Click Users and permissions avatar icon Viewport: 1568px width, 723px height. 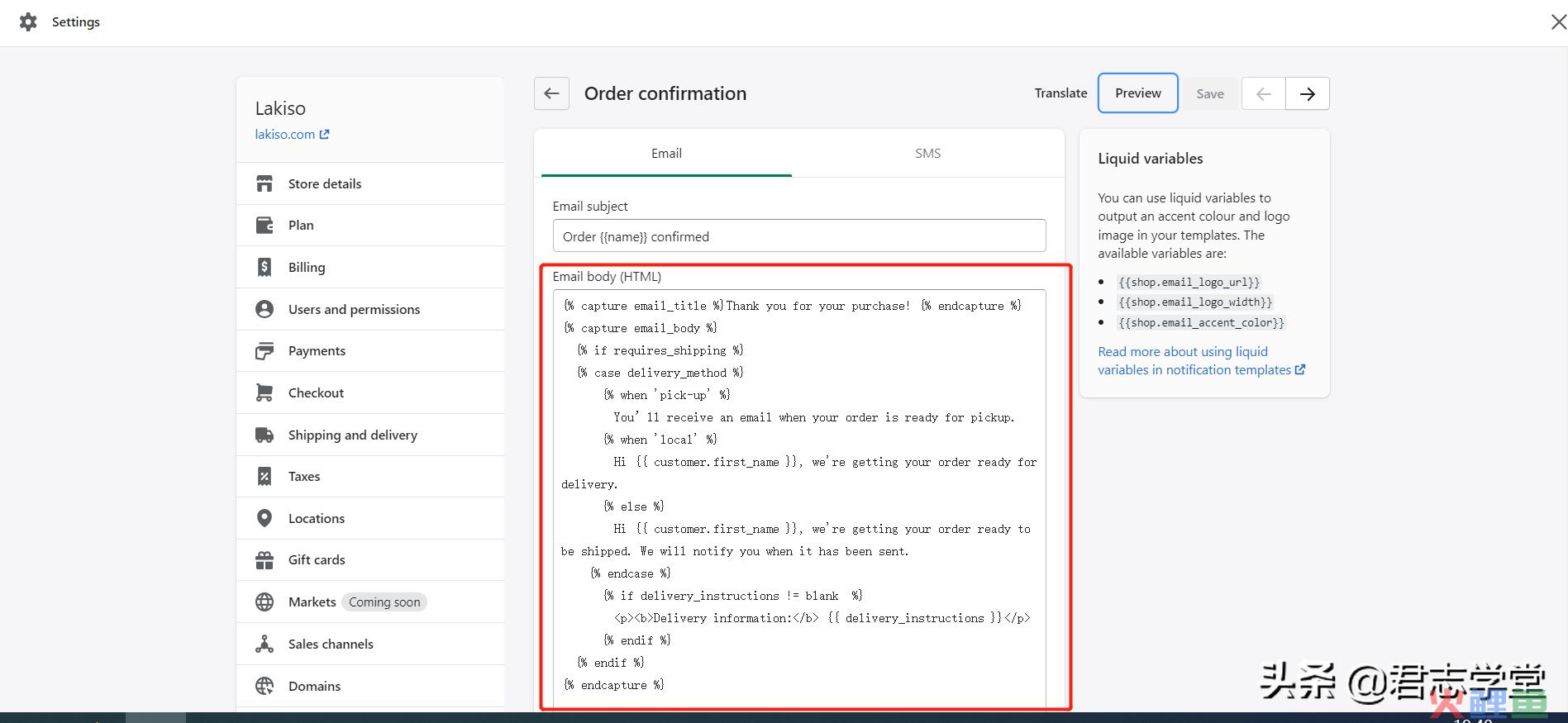click(265, 309)
